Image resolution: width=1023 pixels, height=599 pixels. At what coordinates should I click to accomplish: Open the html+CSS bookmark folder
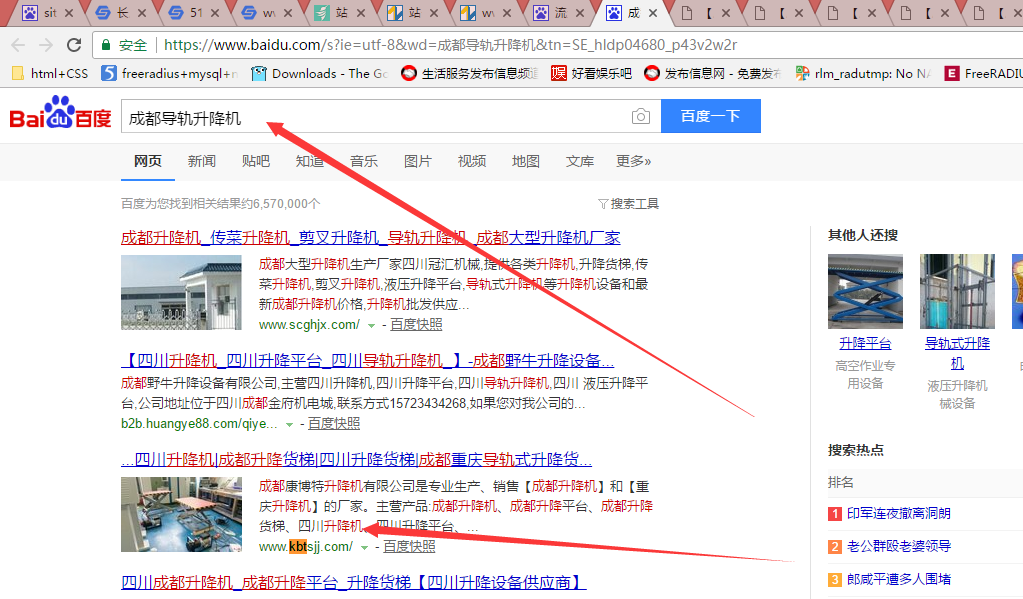(x=50, y=74)
